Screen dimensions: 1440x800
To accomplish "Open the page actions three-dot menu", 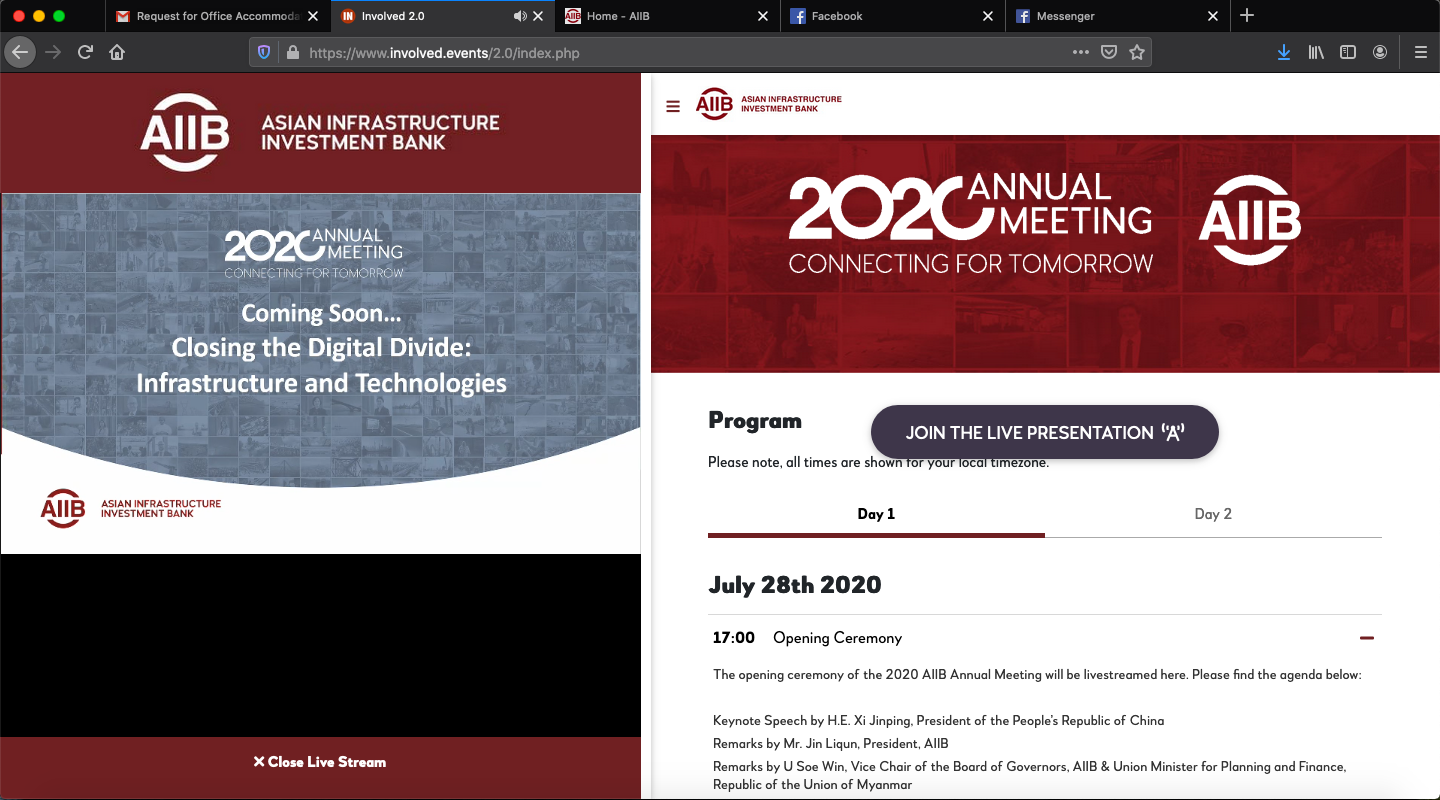I will (1081, 52).
